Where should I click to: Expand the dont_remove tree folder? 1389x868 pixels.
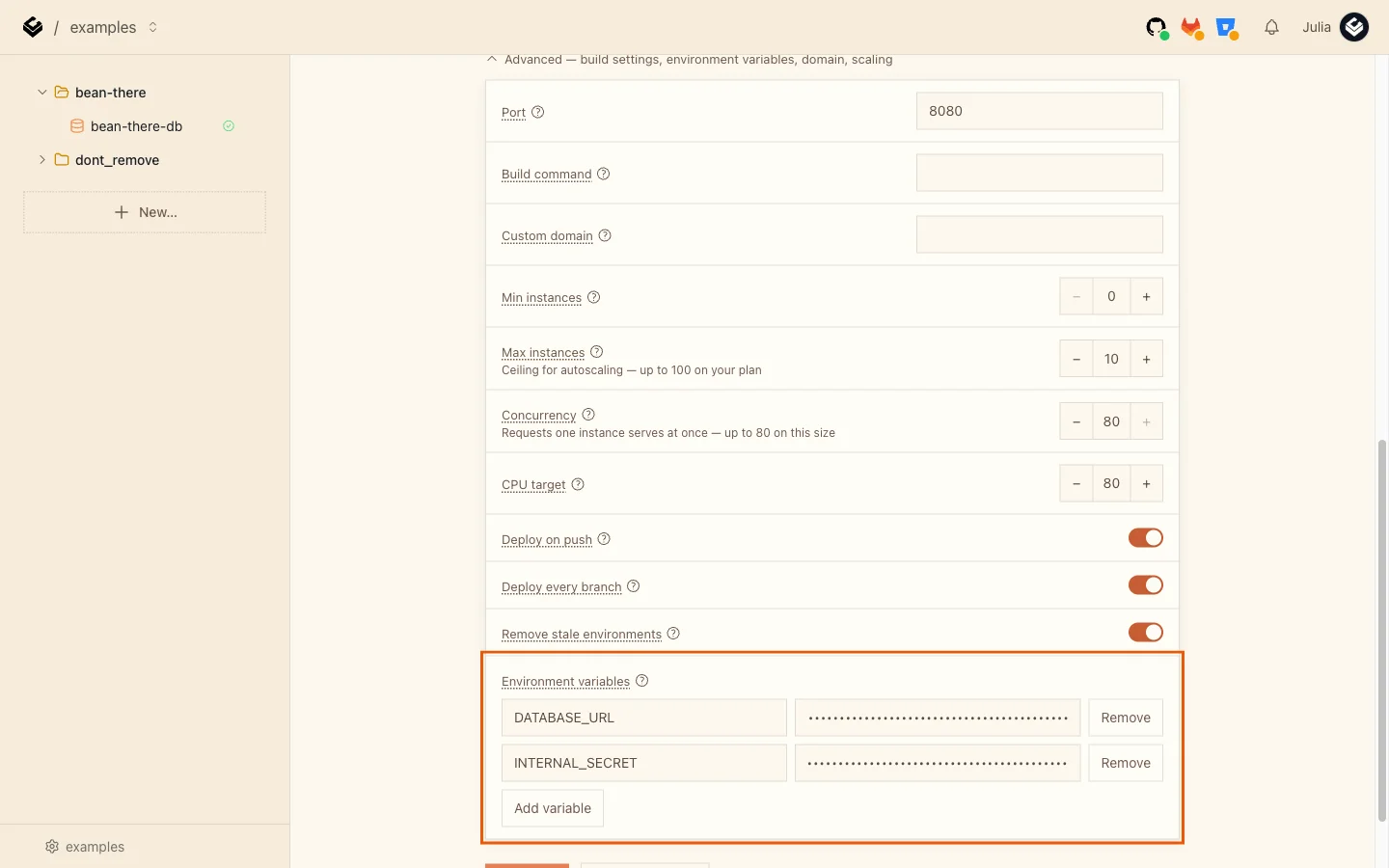[x=42, y=160]
